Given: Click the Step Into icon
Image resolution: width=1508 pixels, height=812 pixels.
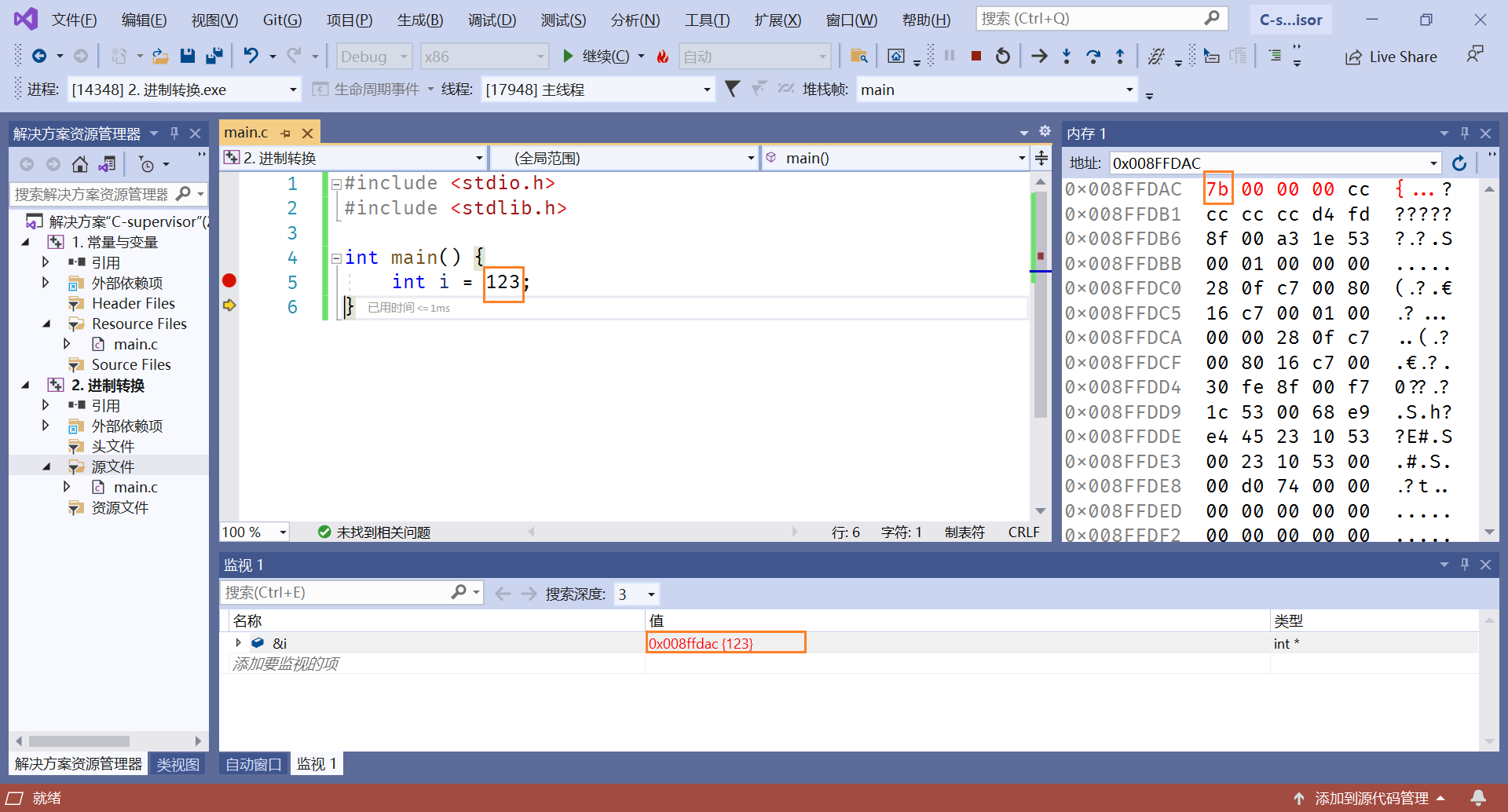Looking at the screenshot, I should (1067, 56).
